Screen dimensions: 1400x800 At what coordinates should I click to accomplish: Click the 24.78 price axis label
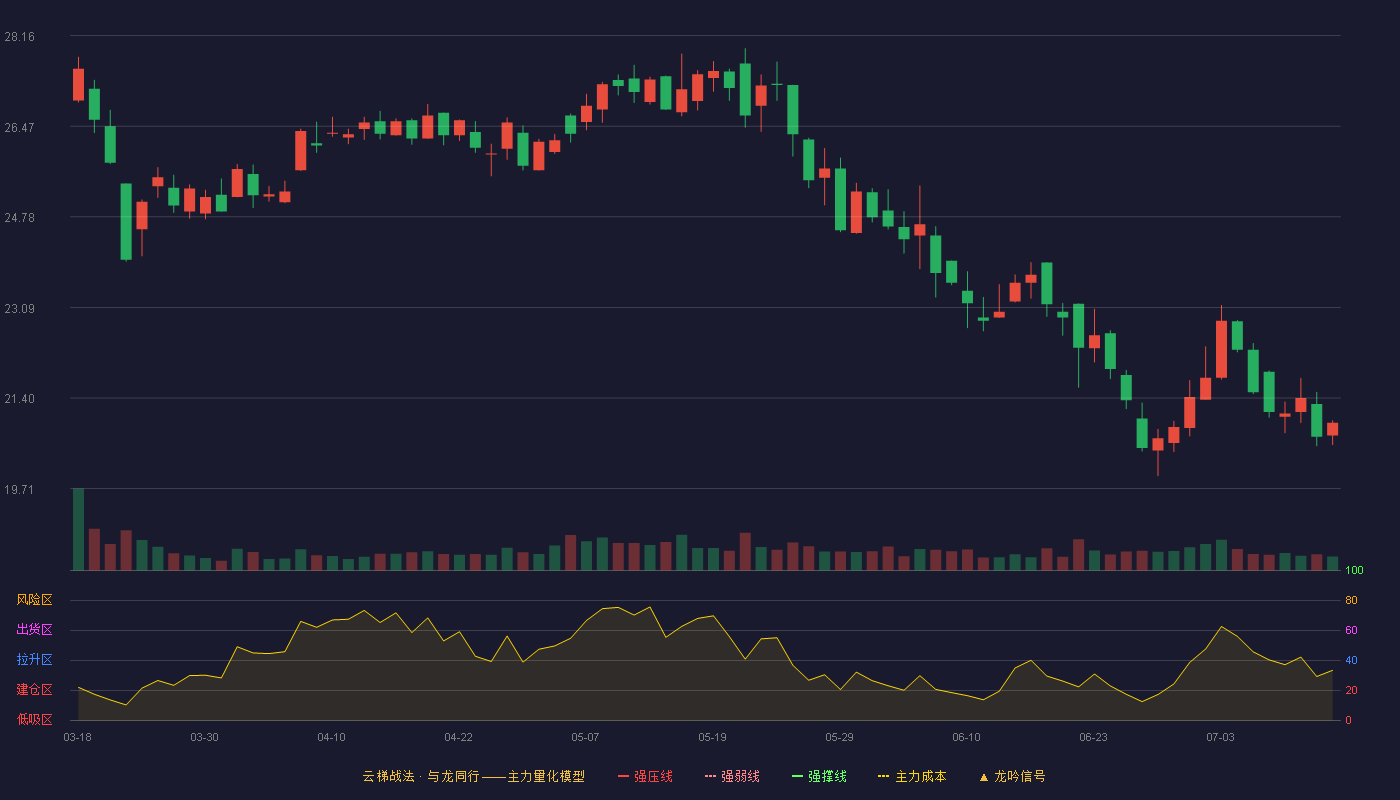click(19, 218)
